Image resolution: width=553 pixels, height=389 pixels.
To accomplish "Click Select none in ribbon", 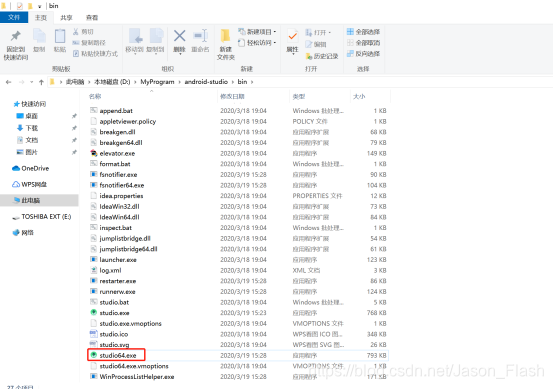I will click(363, 43).
